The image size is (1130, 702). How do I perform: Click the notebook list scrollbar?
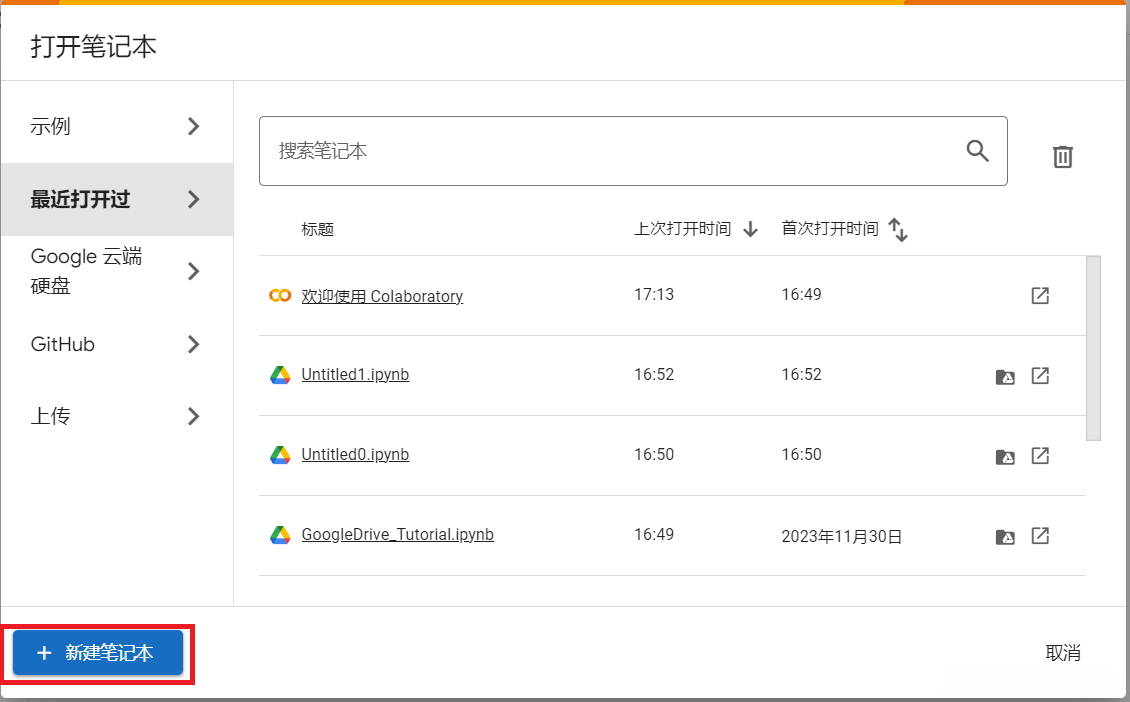click(x=1093, y=347)
